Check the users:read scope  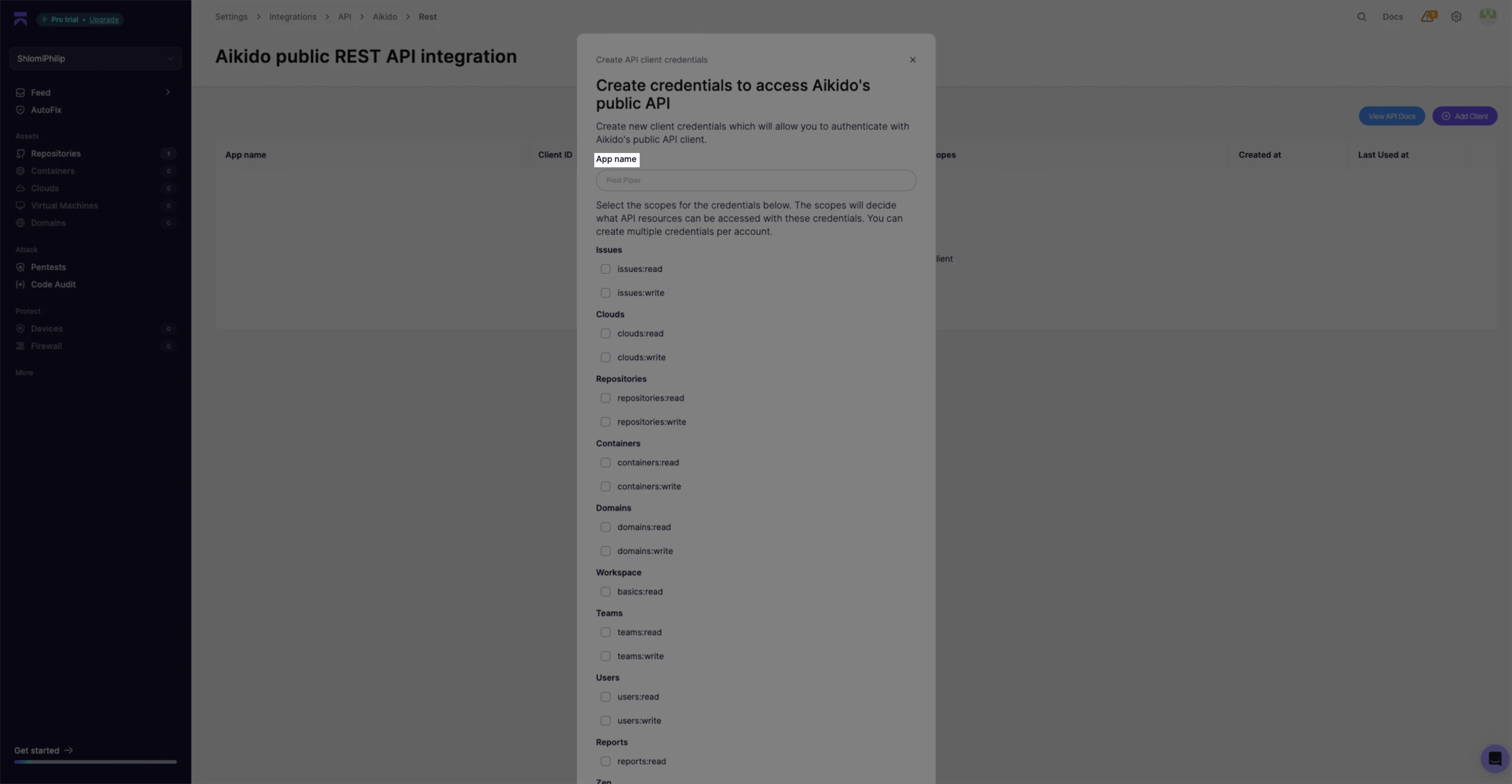[x=606, y=697]
